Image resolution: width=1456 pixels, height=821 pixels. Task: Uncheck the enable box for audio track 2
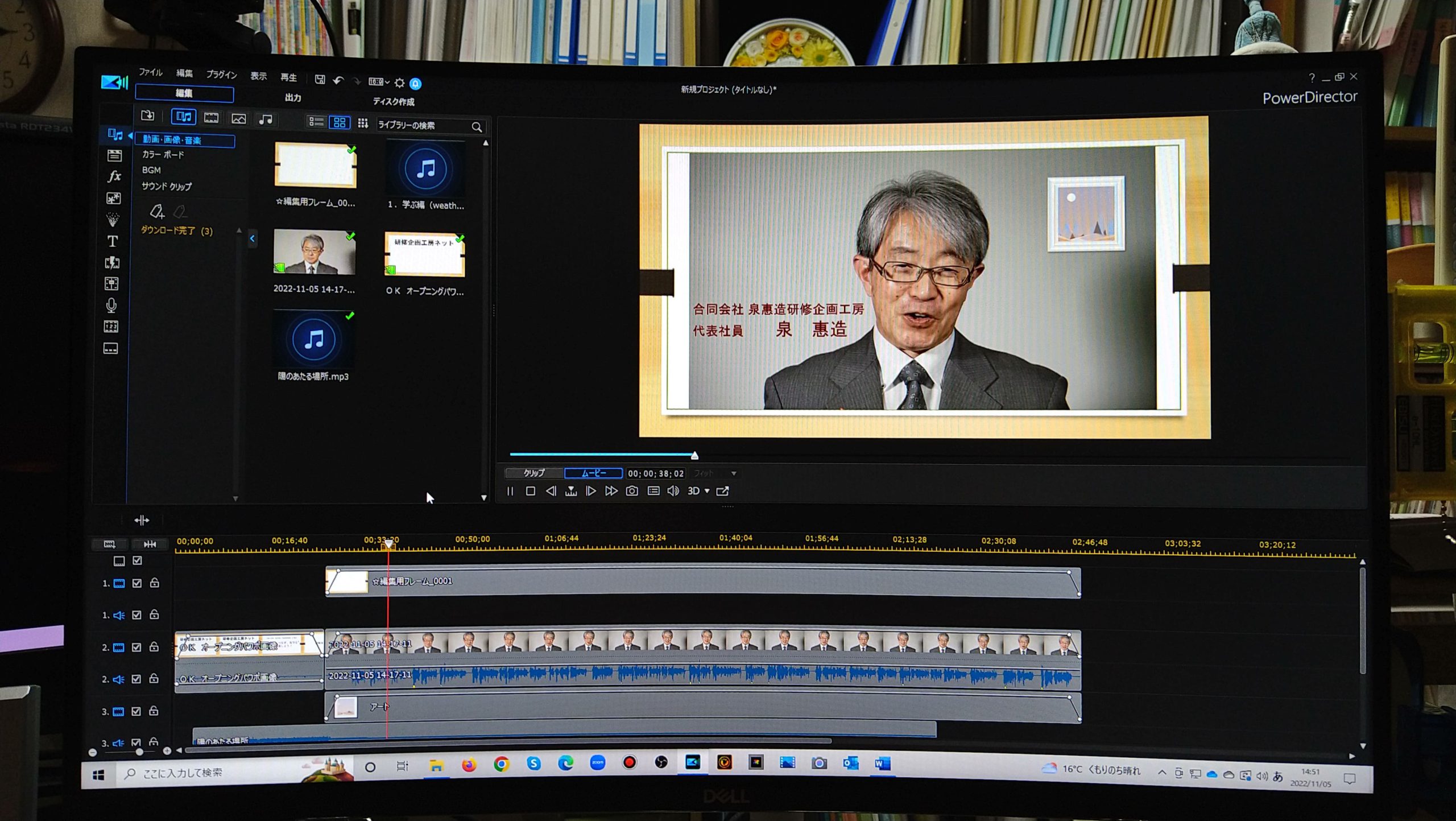coord(136,679)
